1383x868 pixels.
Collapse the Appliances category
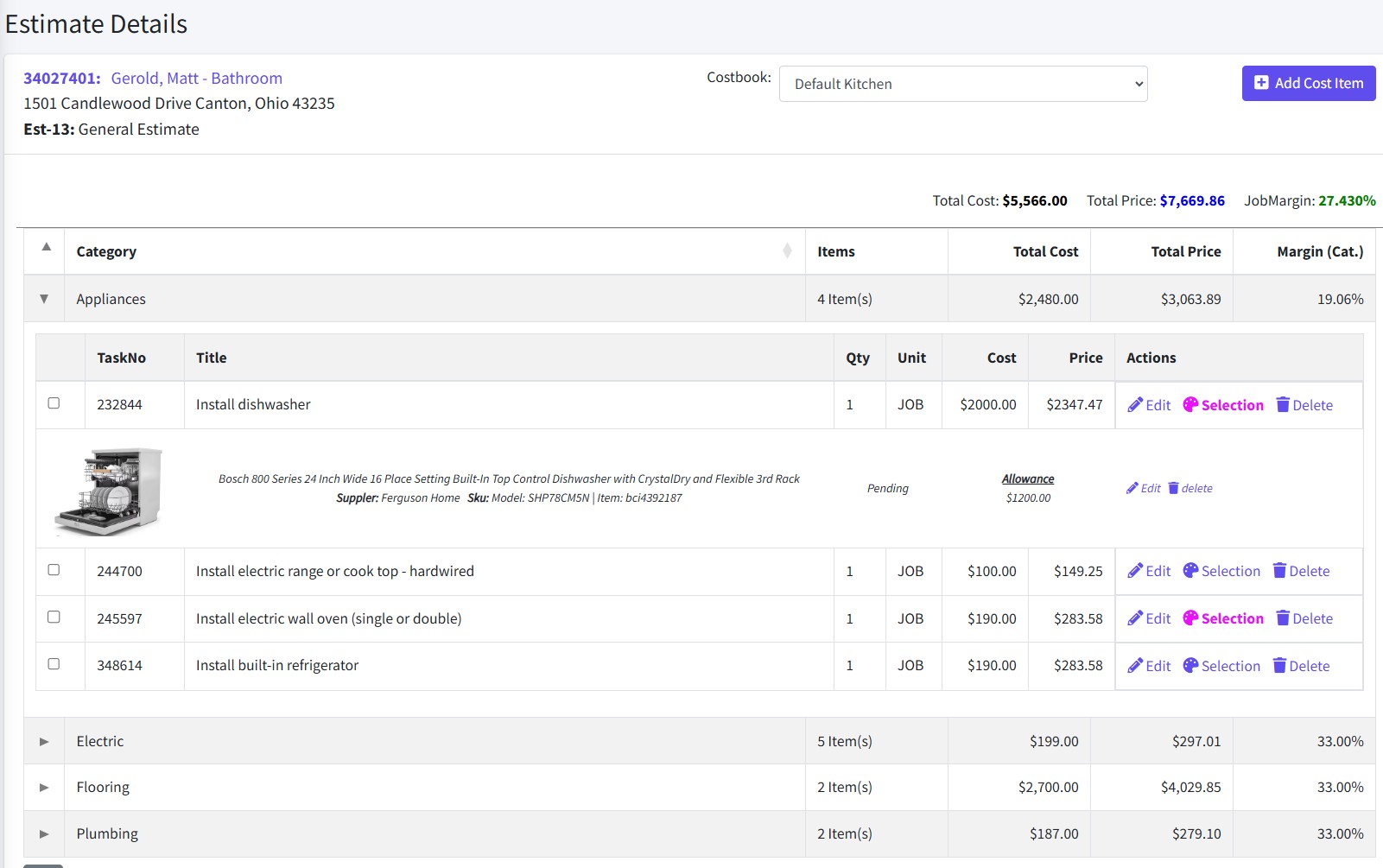pyautogui.click(x=44, y=299)
